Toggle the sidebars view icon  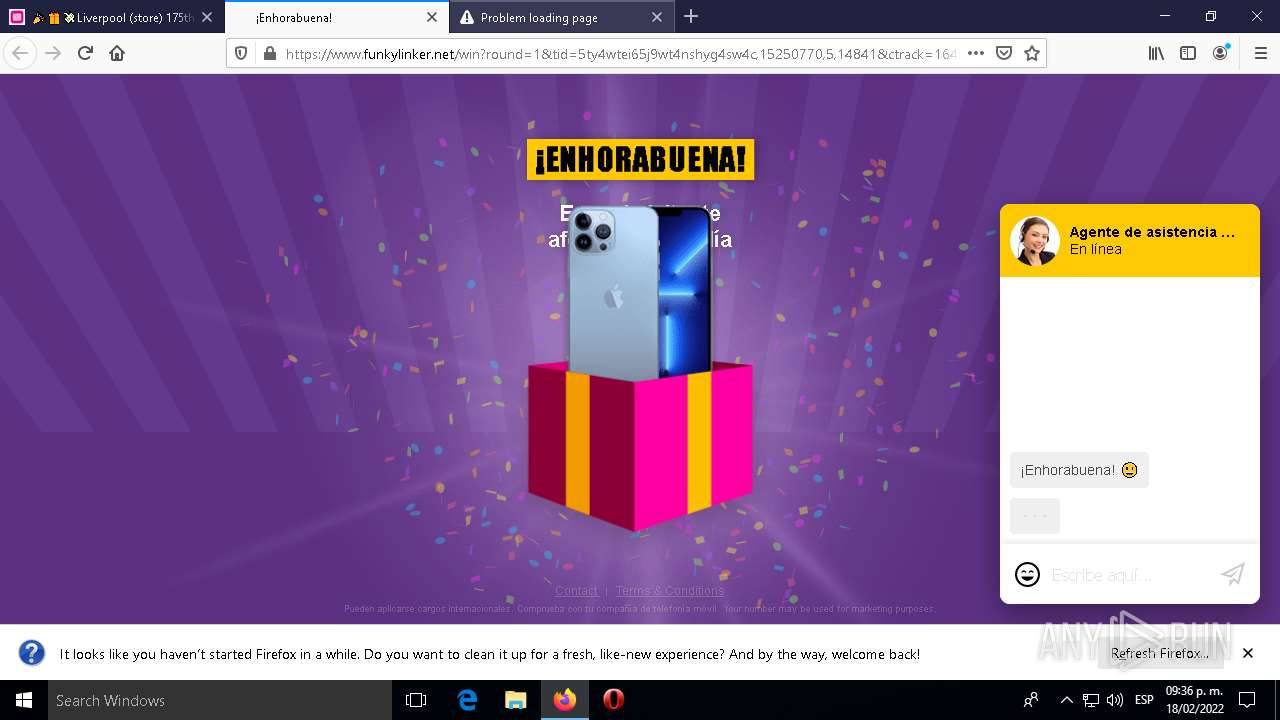1188,53
